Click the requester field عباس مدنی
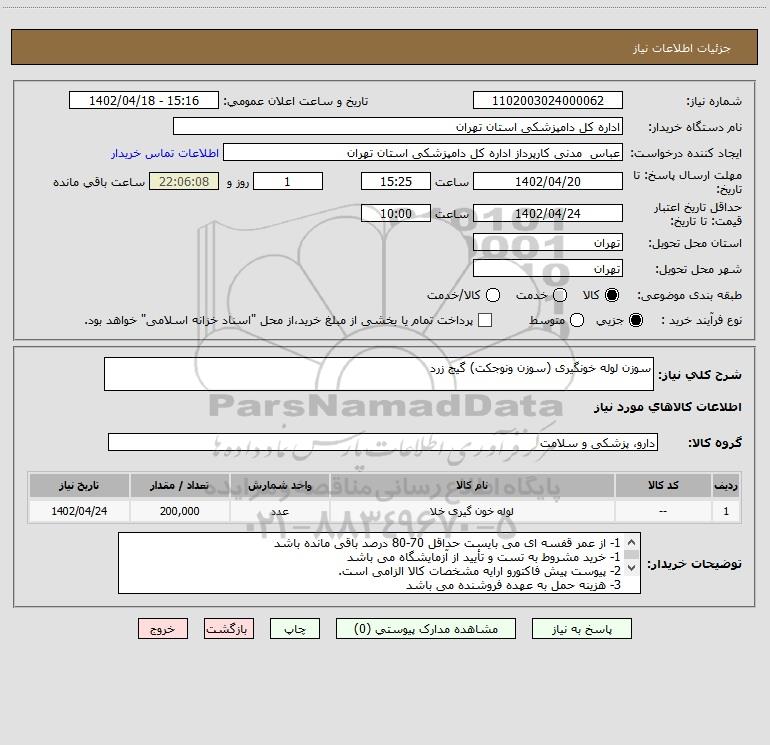 pos(423,152)
